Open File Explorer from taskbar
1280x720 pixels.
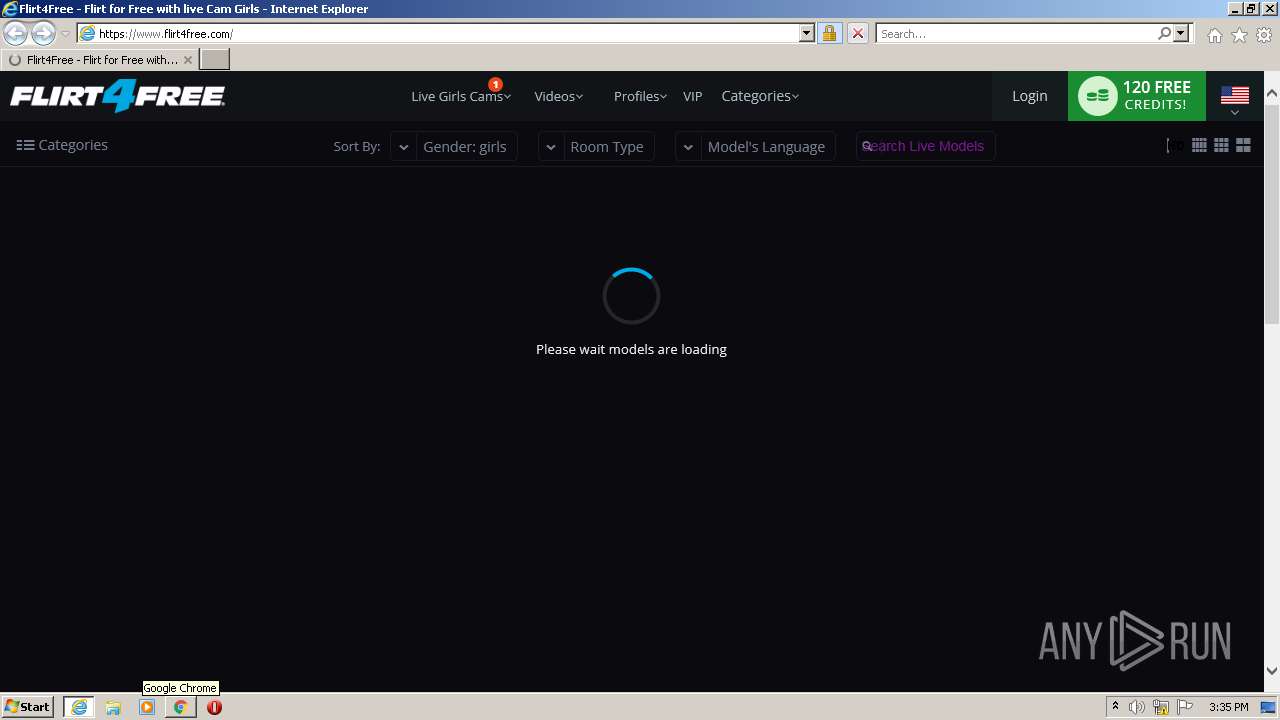pos(113,707)
